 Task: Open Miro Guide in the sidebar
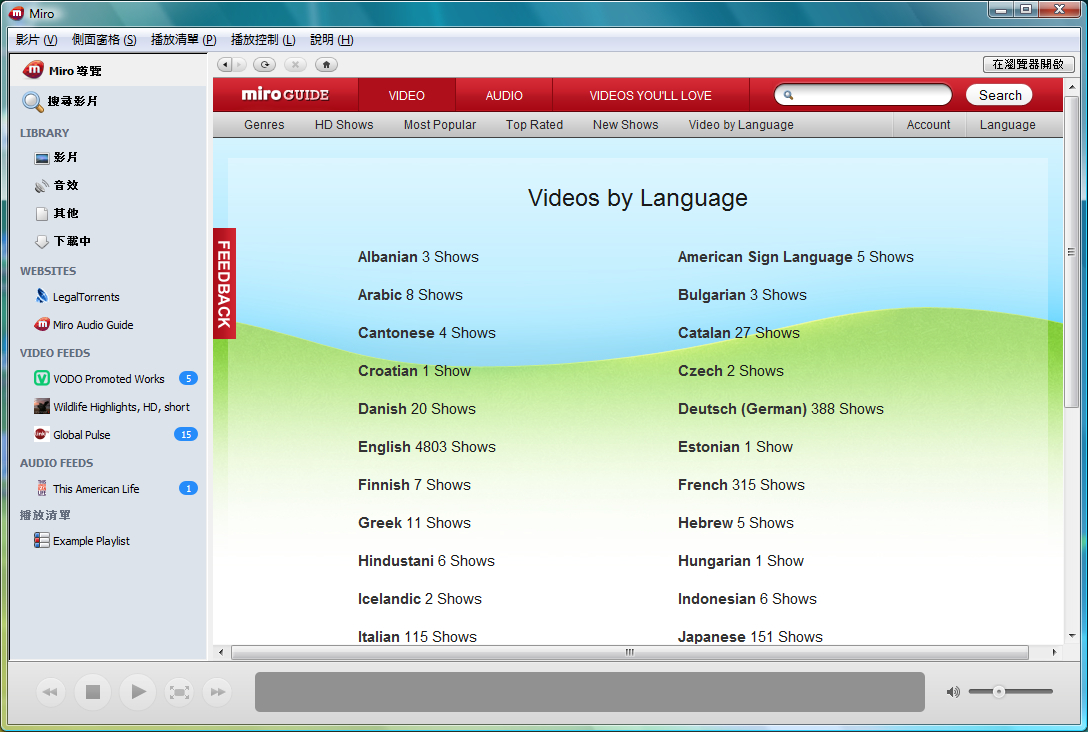click(109, 71)
